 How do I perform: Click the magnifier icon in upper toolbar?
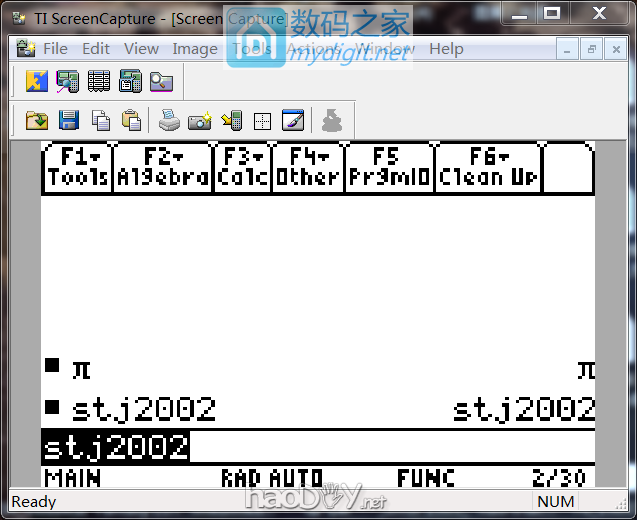pos(161,81)
